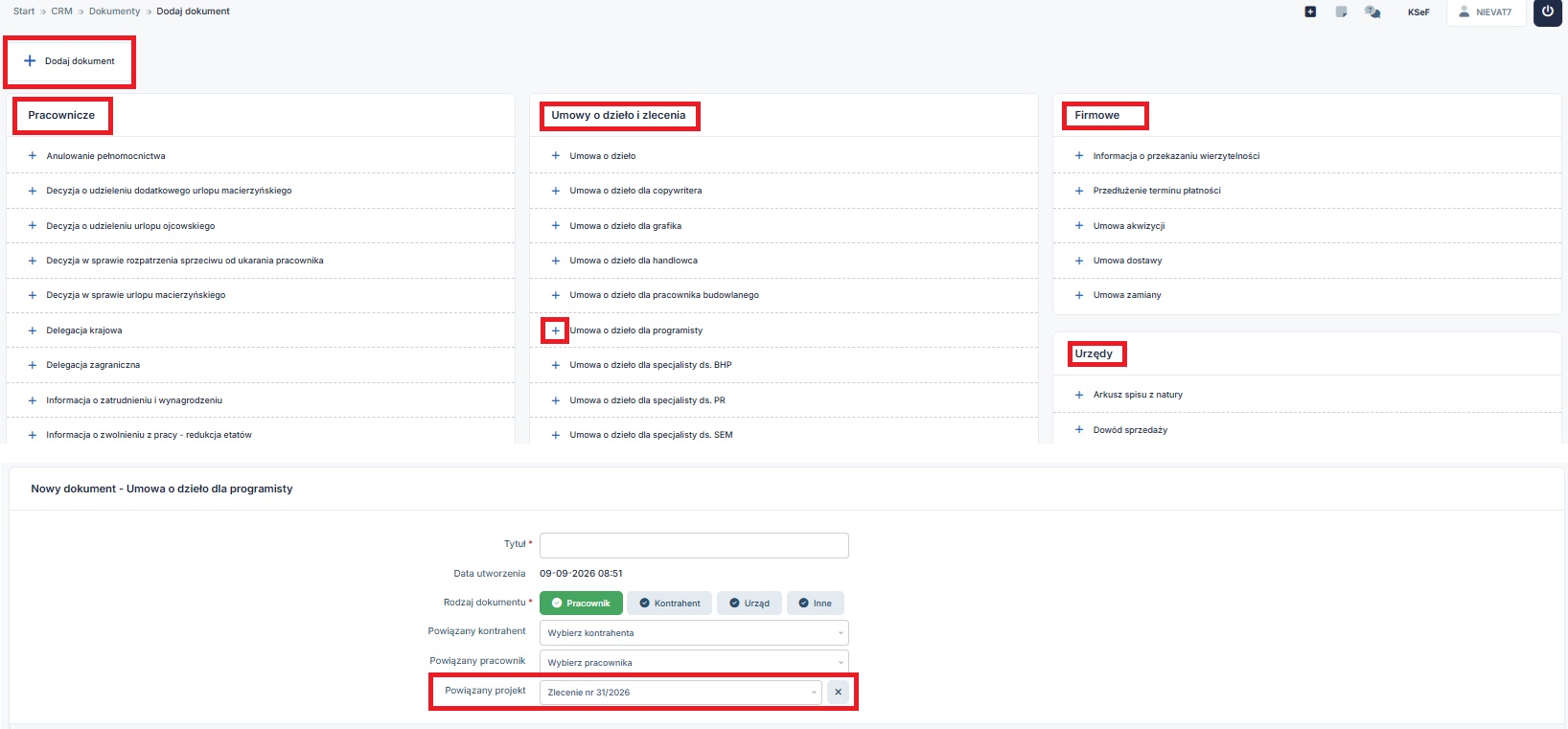Click plus icon beside Umowa o dzieło dla programisty

click(555, 330)
